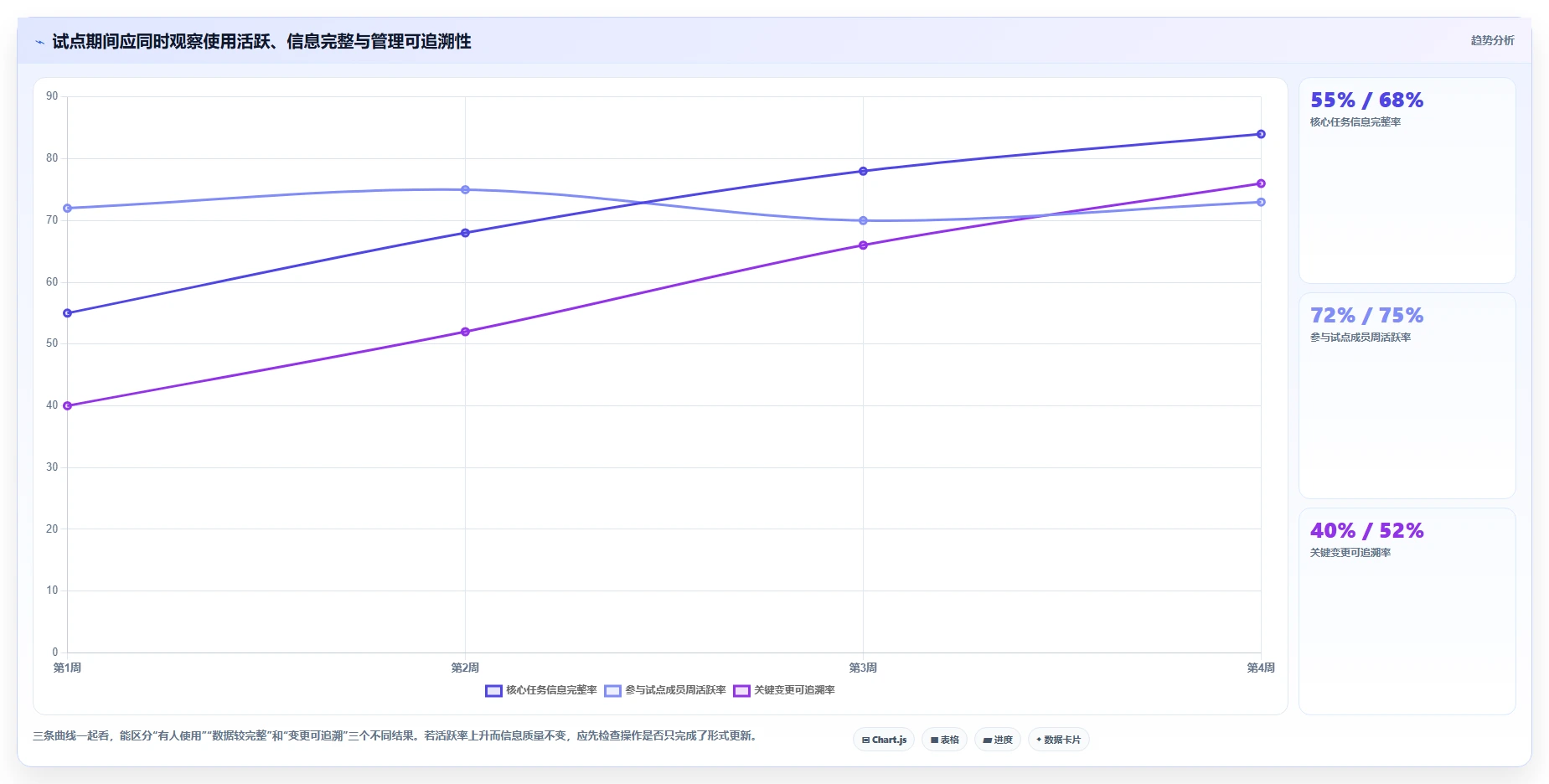Click the 参与试点成员周活跃率 data point at 第3周
This screenshot has width=1549, height=784.
863,221
